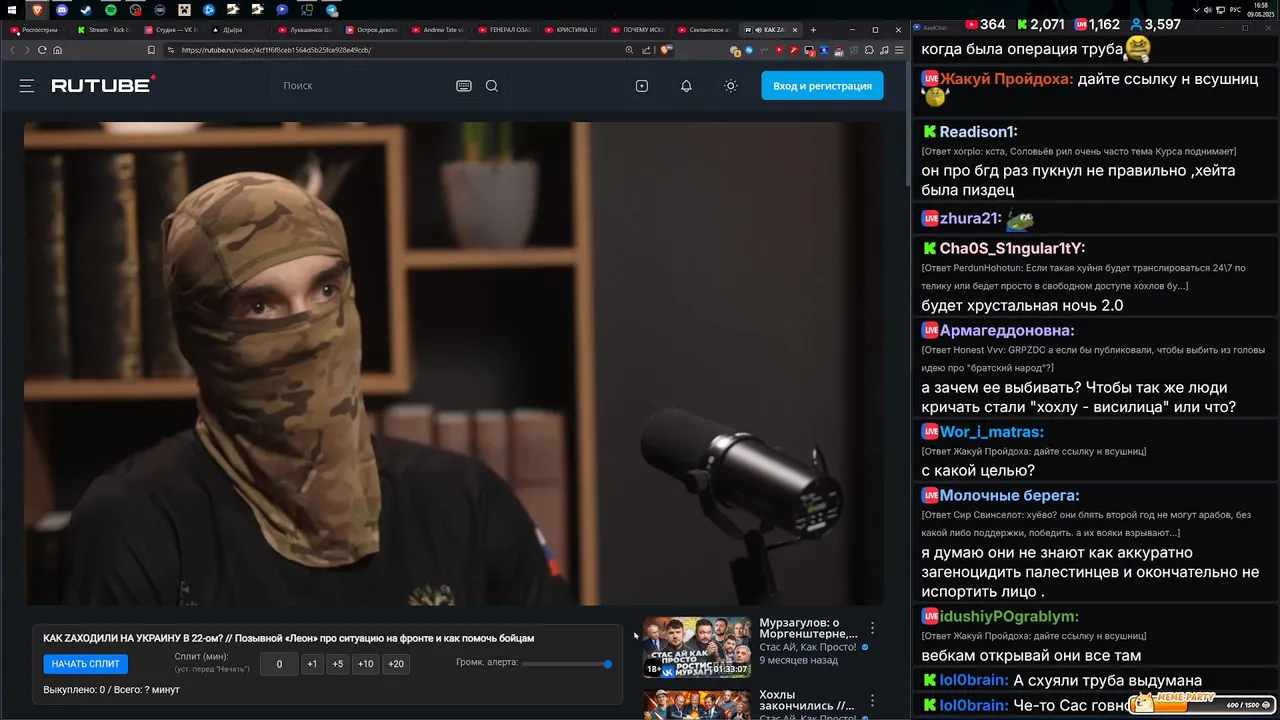Open the Хохлы закончились video thumbnail
This screenshot has width=1280, height=720.
pyautogui.click(x=697, y=704)
